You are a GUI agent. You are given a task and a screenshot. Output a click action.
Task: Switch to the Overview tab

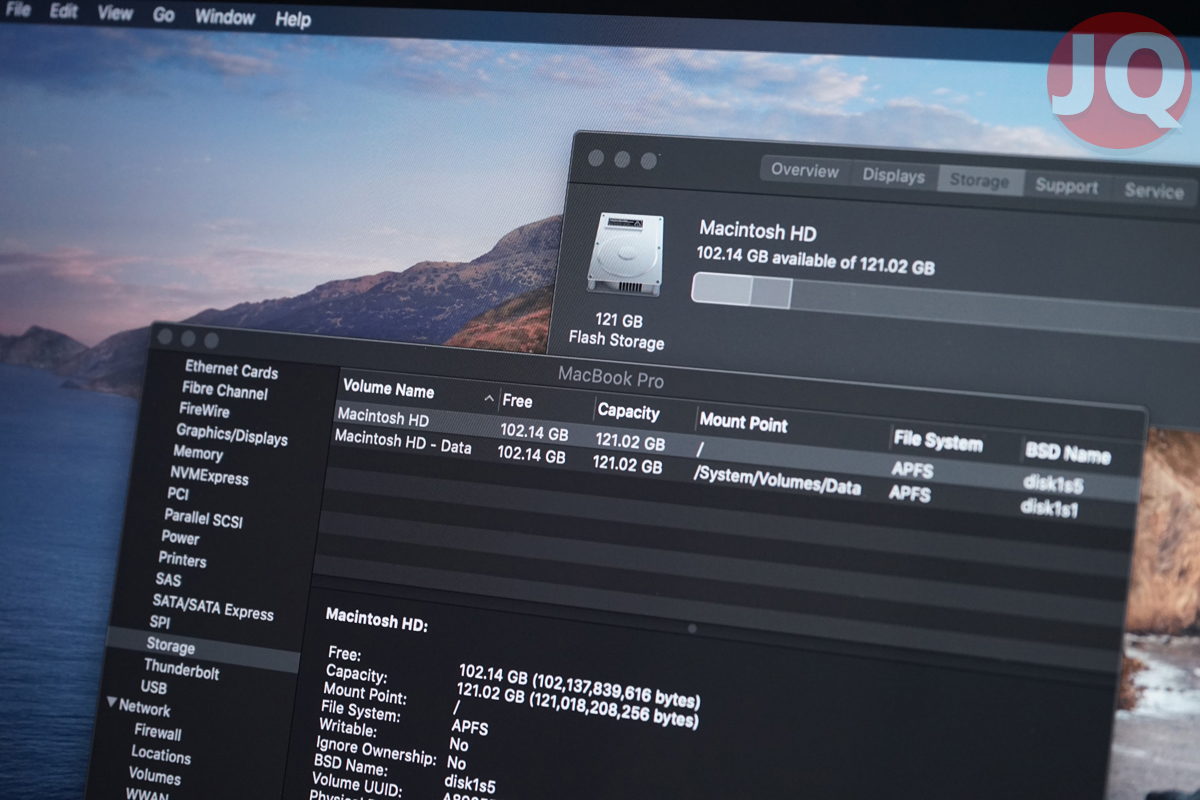coord(804,170)
